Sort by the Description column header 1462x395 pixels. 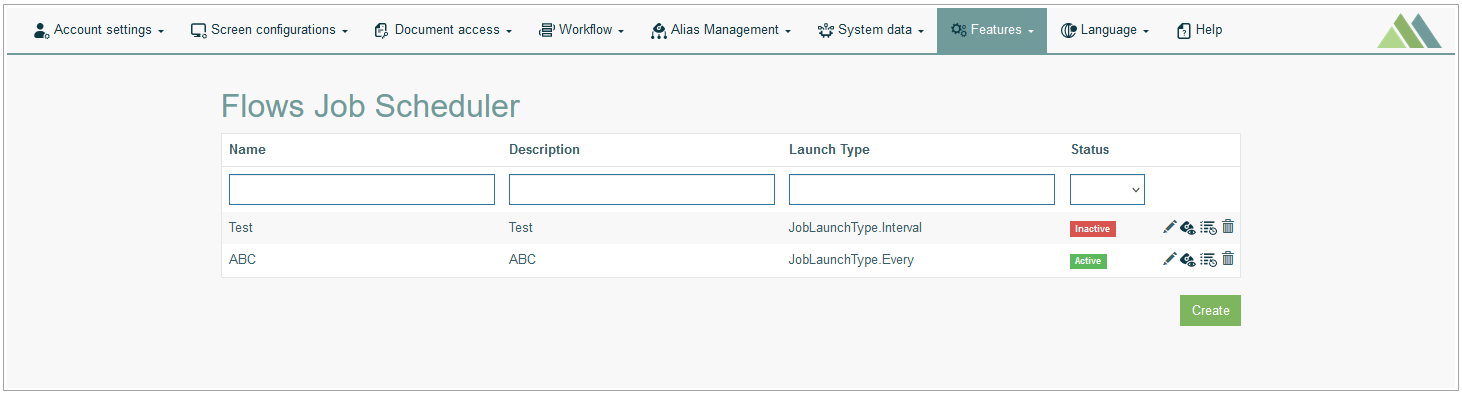(x=544, y=150)
